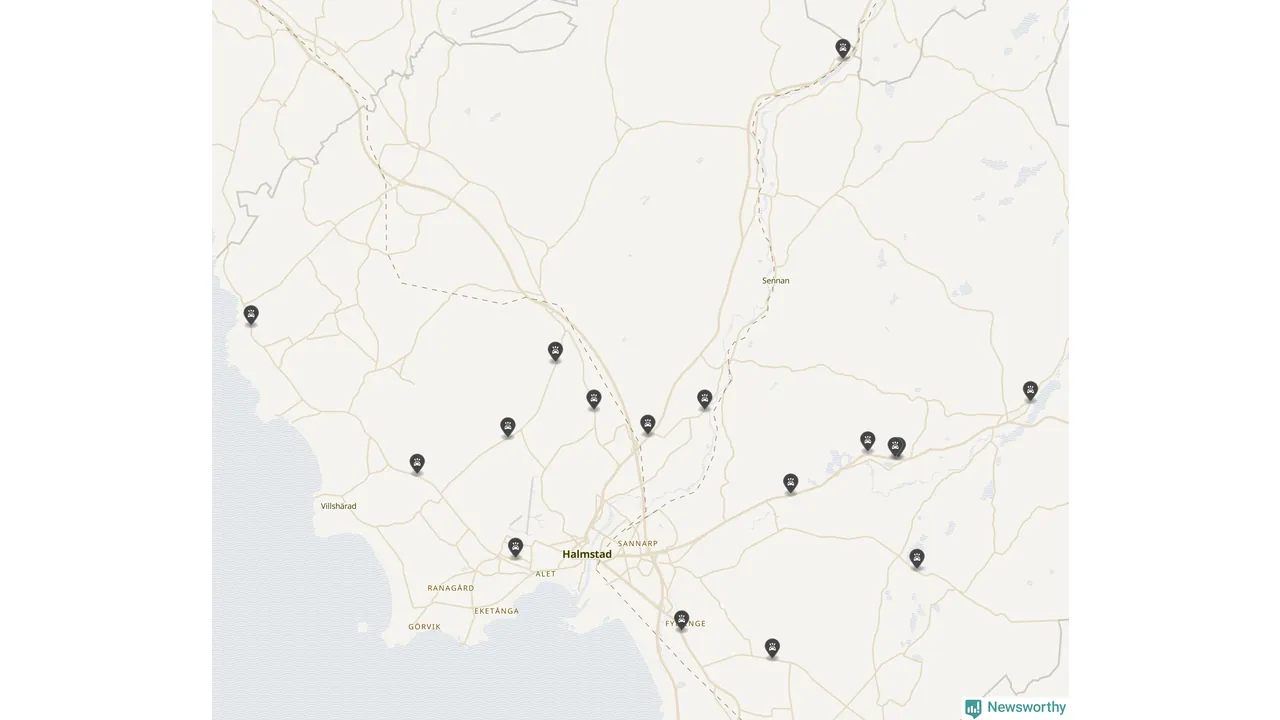Select the marker southeast of the overlapping pair
This screenshot has width=1280, height=720.
[917, 558]
